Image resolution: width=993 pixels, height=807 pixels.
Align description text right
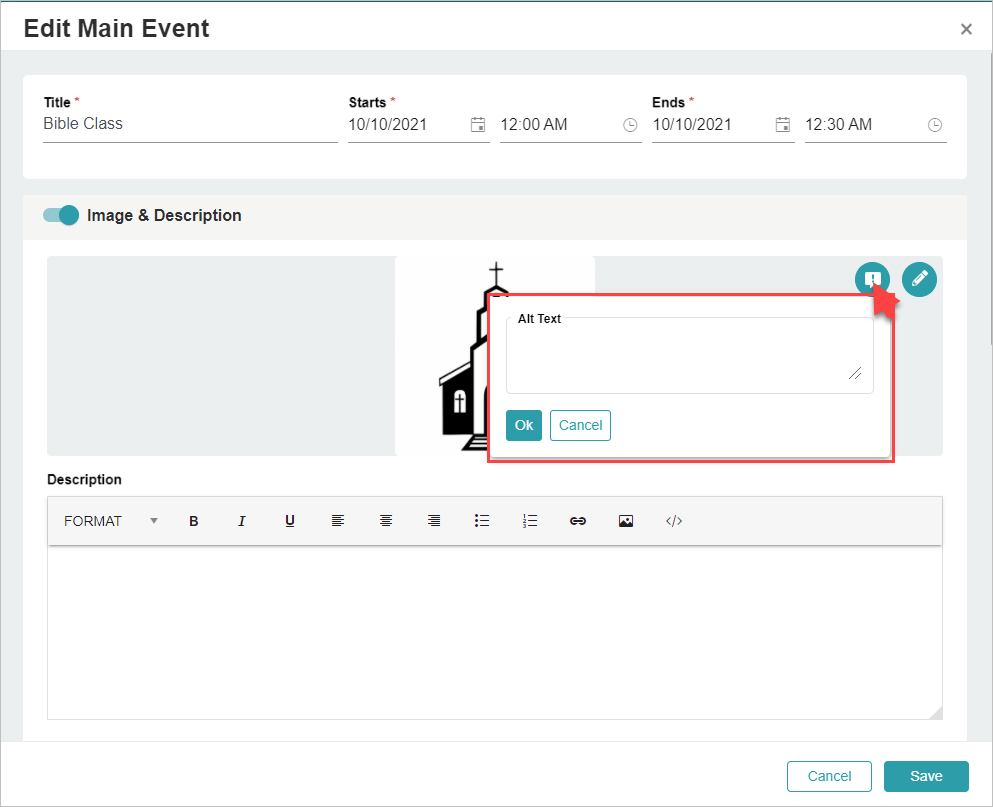click(434, 521)
